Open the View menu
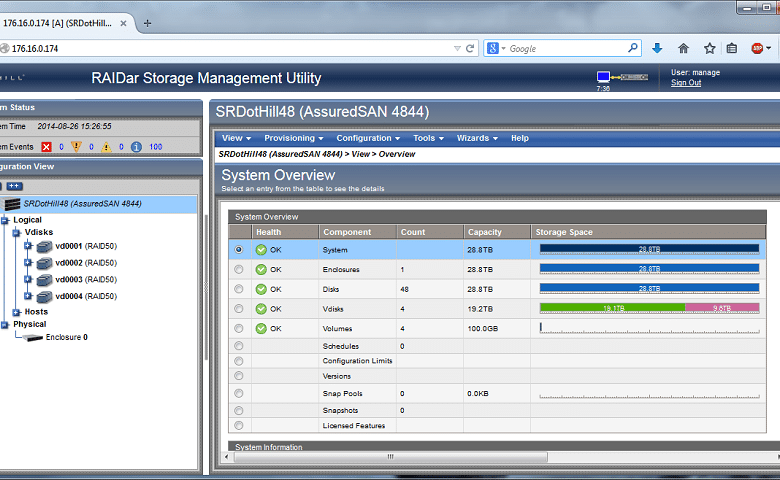 point(236,138)
